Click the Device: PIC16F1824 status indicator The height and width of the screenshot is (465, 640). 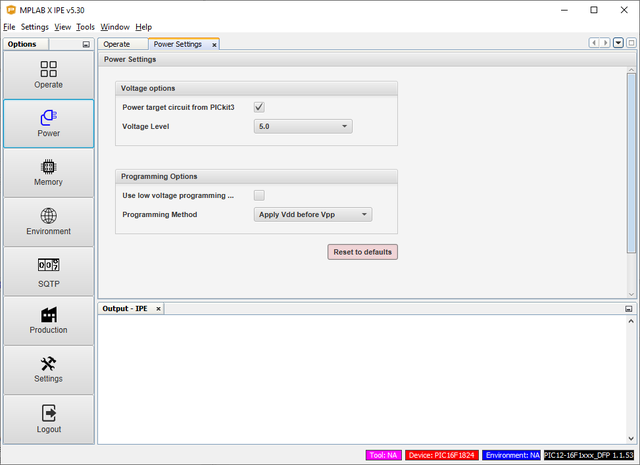click(442, 455)
